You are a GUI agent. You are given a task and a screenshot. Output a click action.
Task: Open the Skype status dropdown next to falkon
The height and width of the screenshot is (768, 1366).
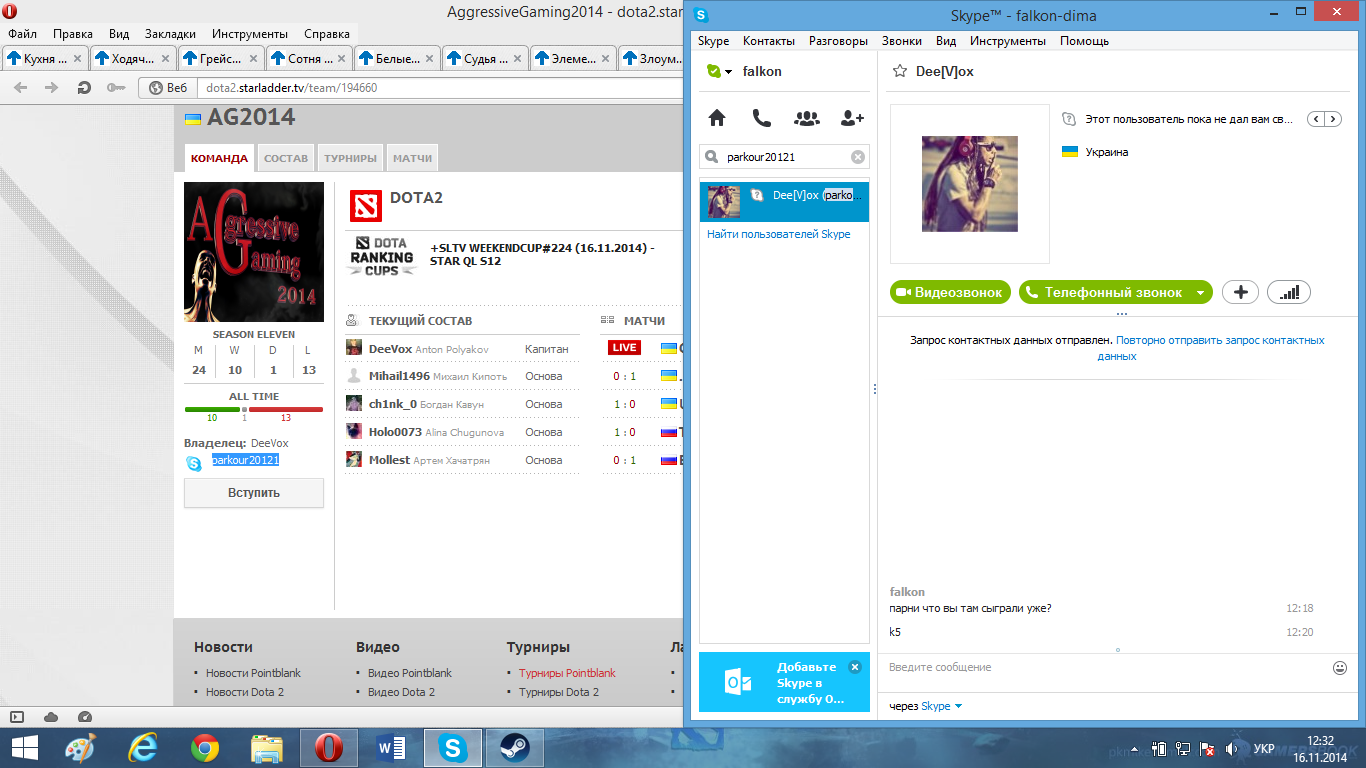[728, 72]
